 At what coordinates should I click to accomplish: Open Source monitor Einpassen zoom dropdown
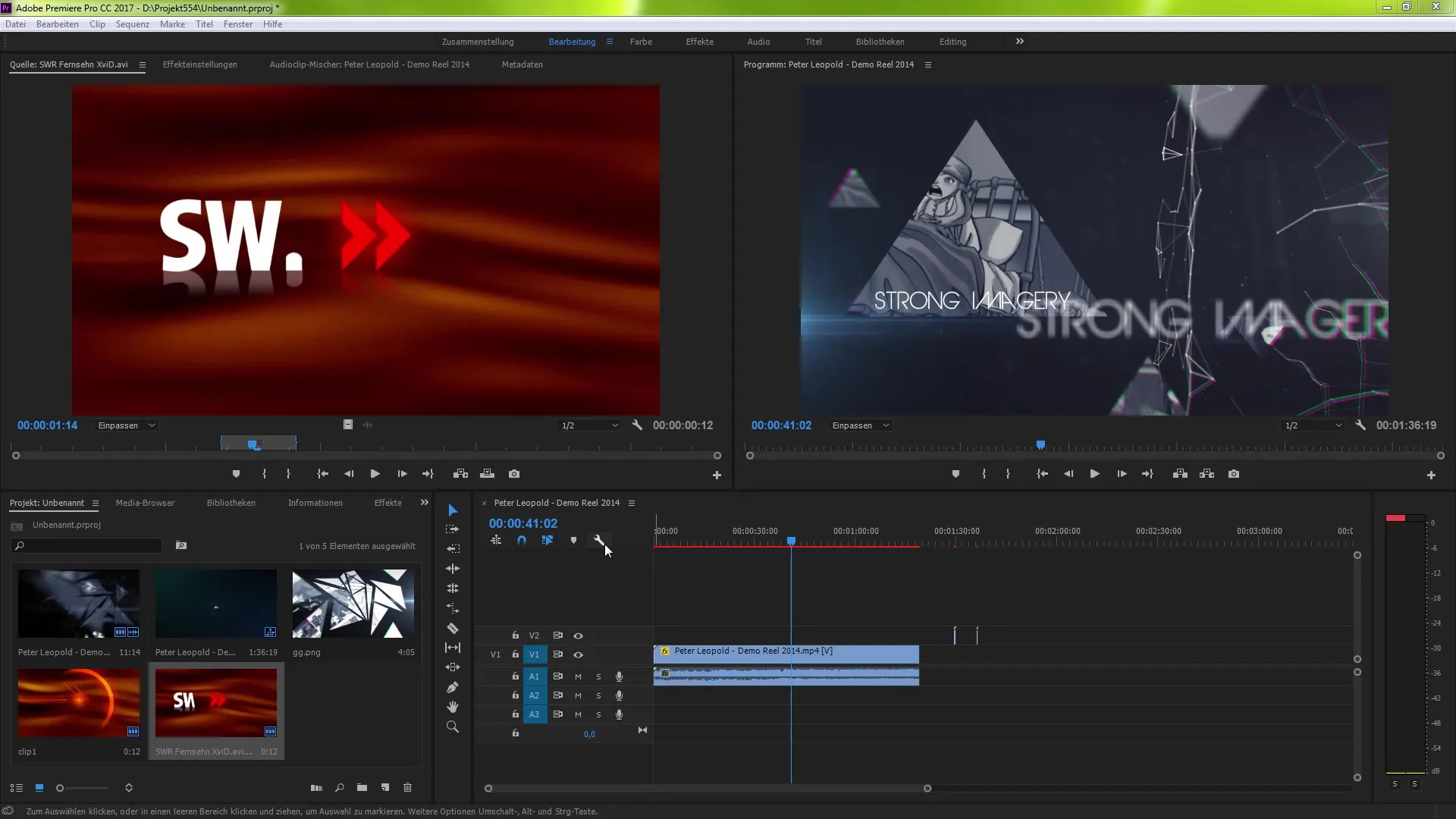[126, 425]
